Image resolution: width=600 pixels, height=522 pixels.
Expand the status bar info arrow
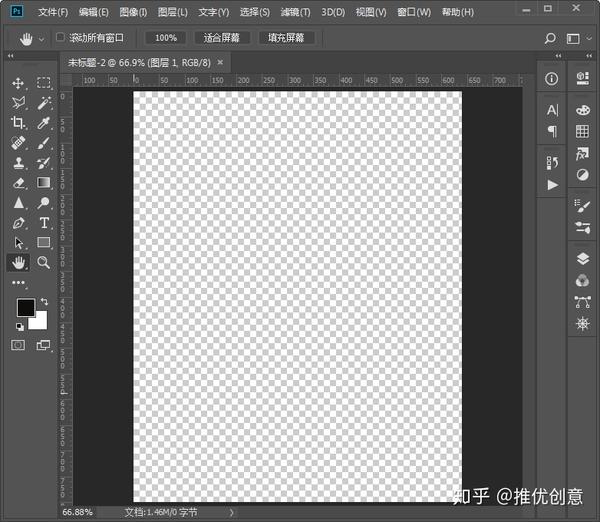pos(231,512)
